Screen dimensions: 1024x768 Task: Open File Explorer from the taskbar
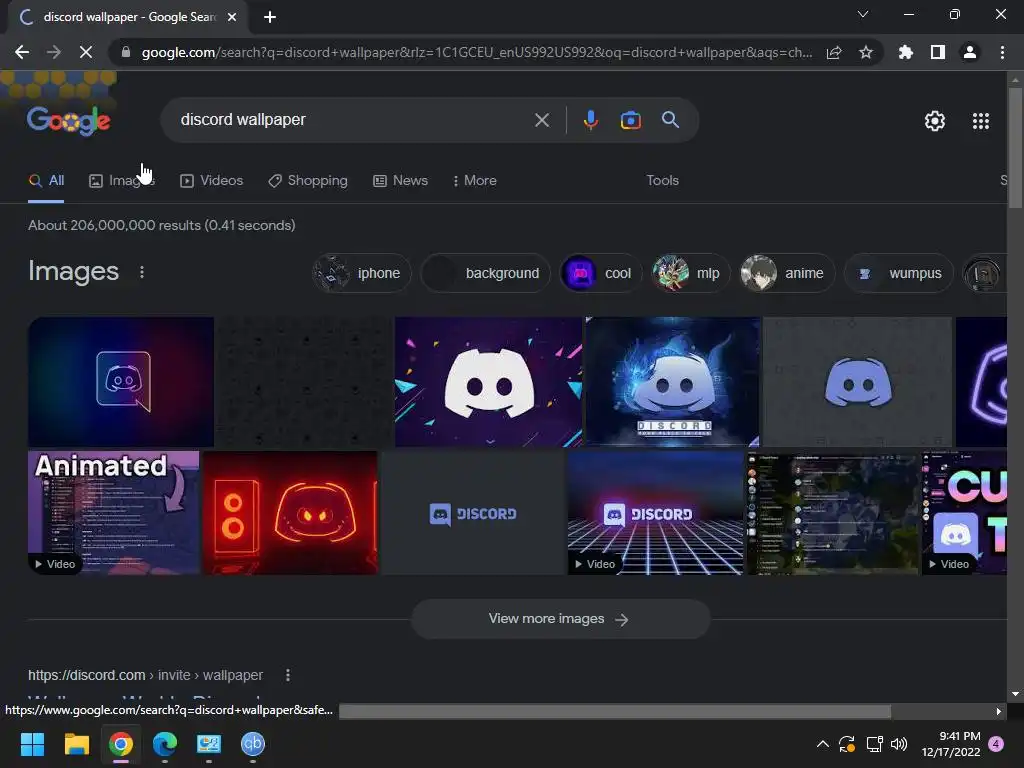76,744
